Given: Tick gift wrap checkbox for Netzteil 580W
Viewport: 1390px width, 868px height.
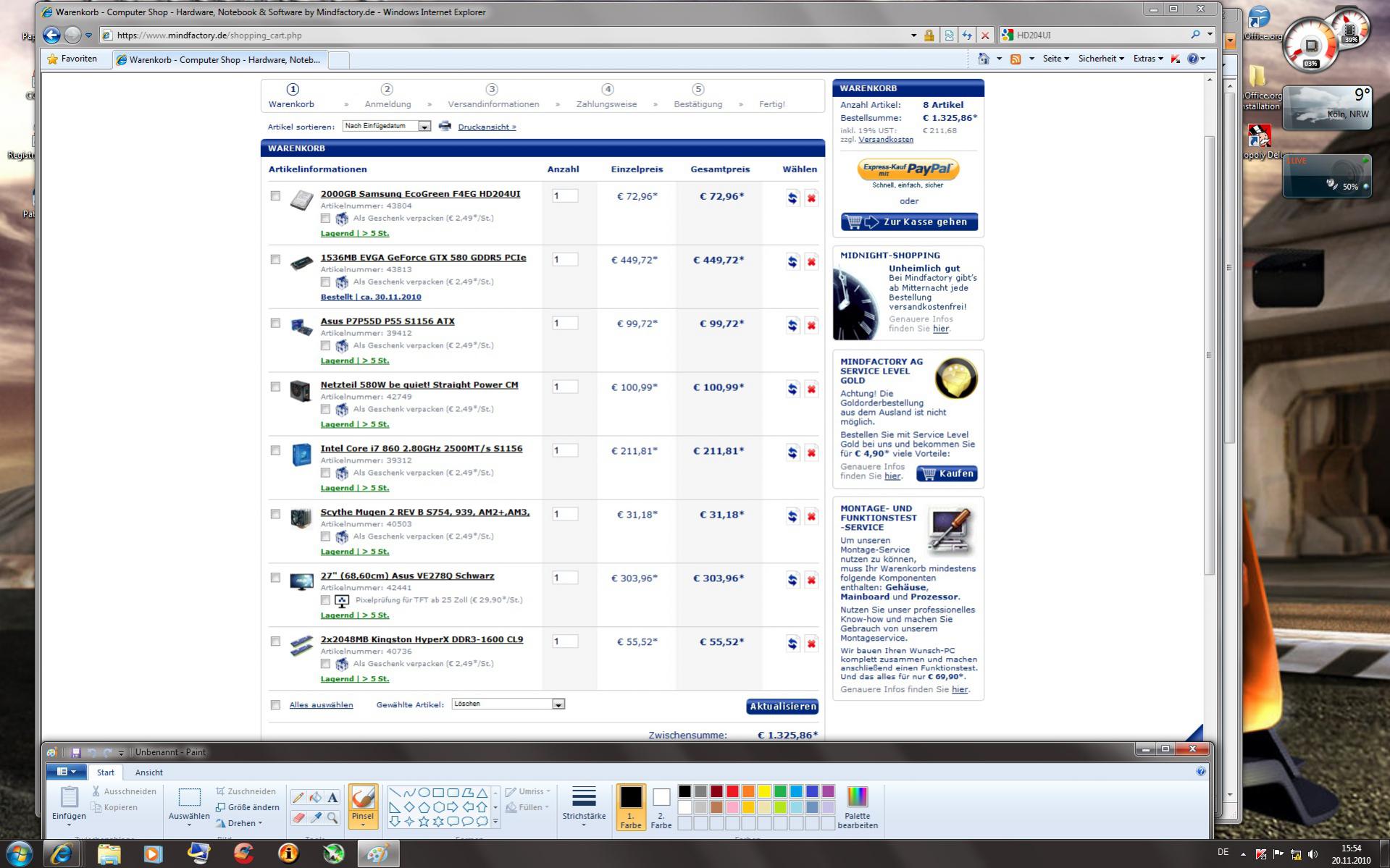Looking at the screenshot, I should point(325,409).
